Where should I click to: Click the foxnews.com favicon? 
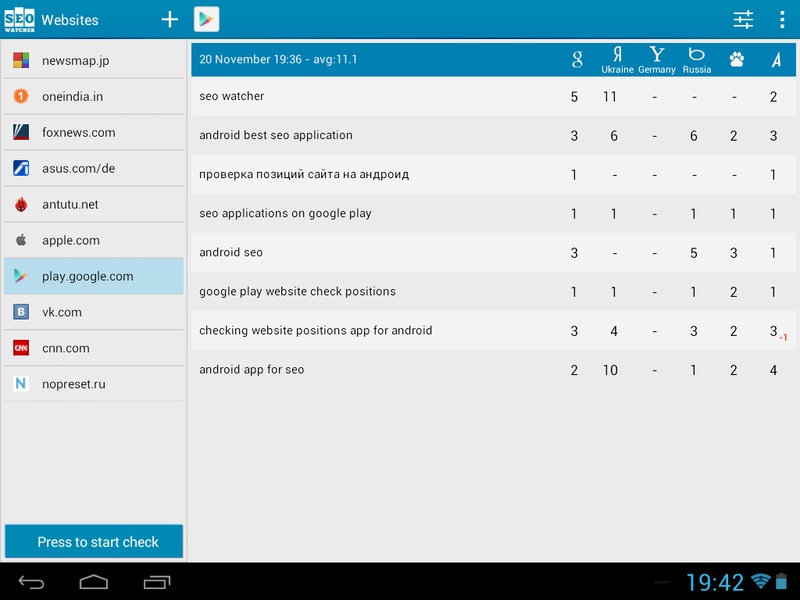[21, 132]
